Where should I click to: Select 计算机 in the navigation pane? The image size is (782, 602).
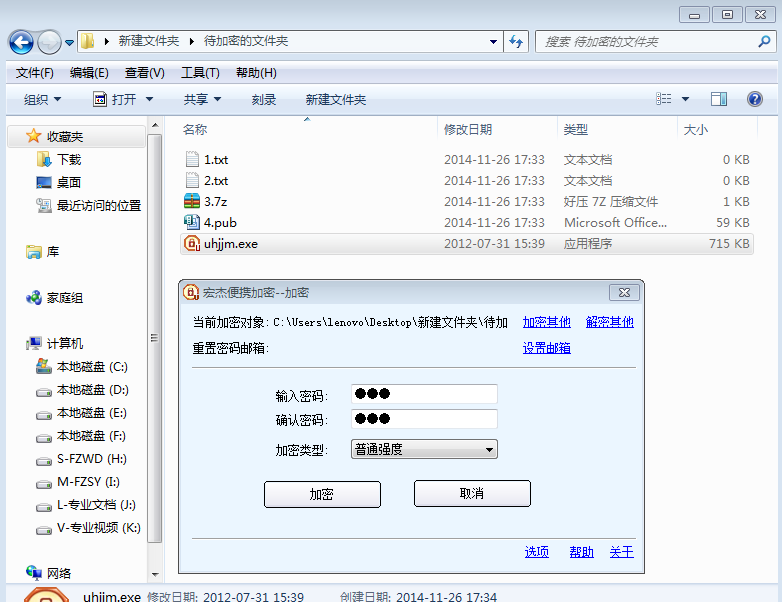(54, 343)
